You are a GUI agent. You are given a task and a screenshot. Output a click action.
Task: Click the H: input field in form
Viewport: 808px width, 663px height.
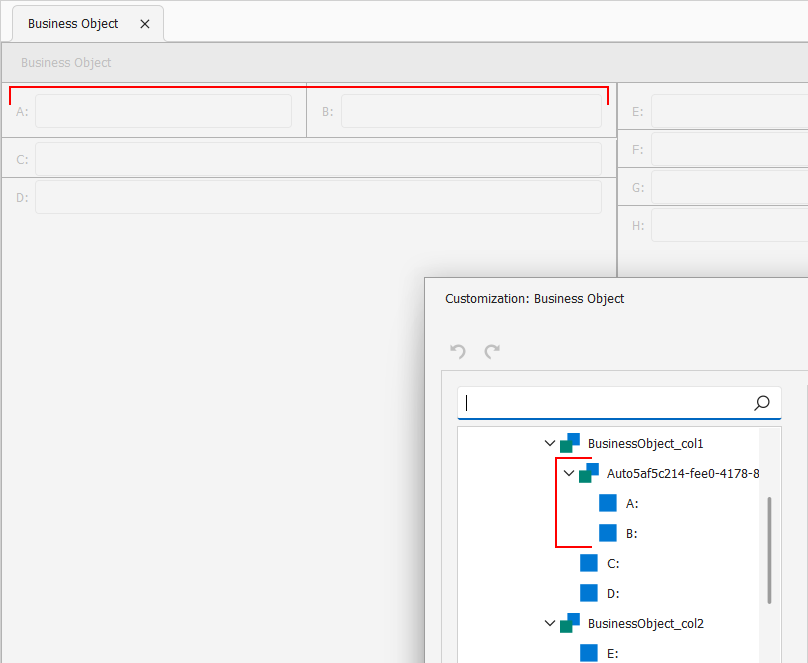point(730,225)
